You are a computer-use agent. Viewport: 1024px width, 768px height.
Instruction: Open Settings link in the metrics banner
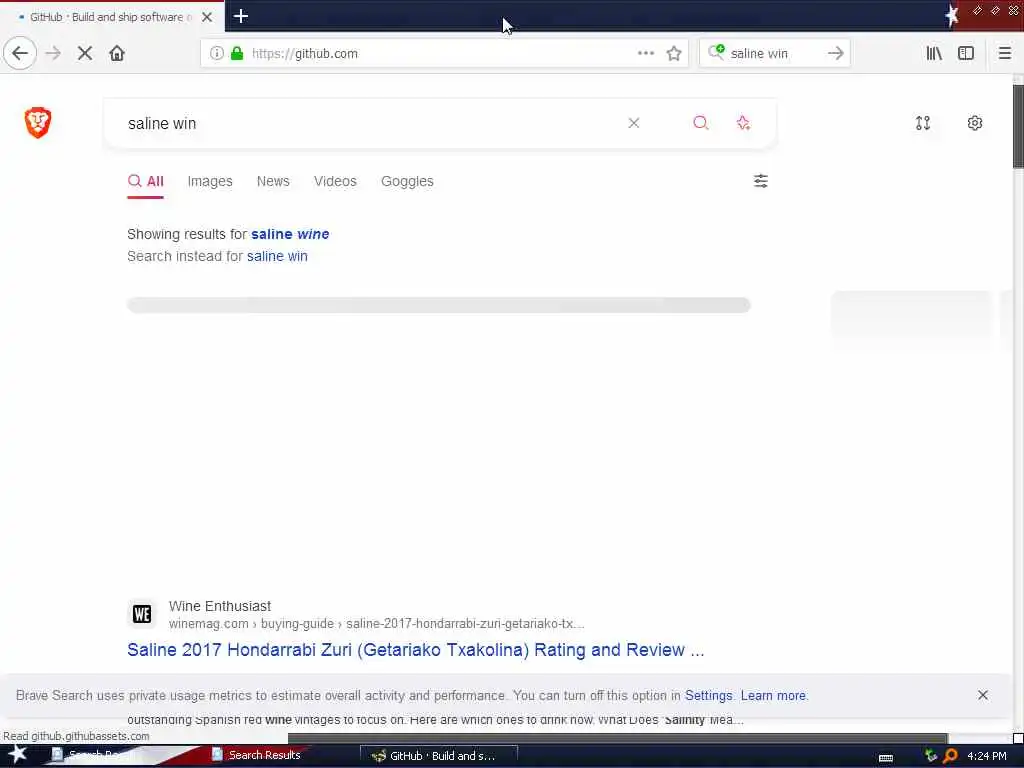tap(709, 696)
